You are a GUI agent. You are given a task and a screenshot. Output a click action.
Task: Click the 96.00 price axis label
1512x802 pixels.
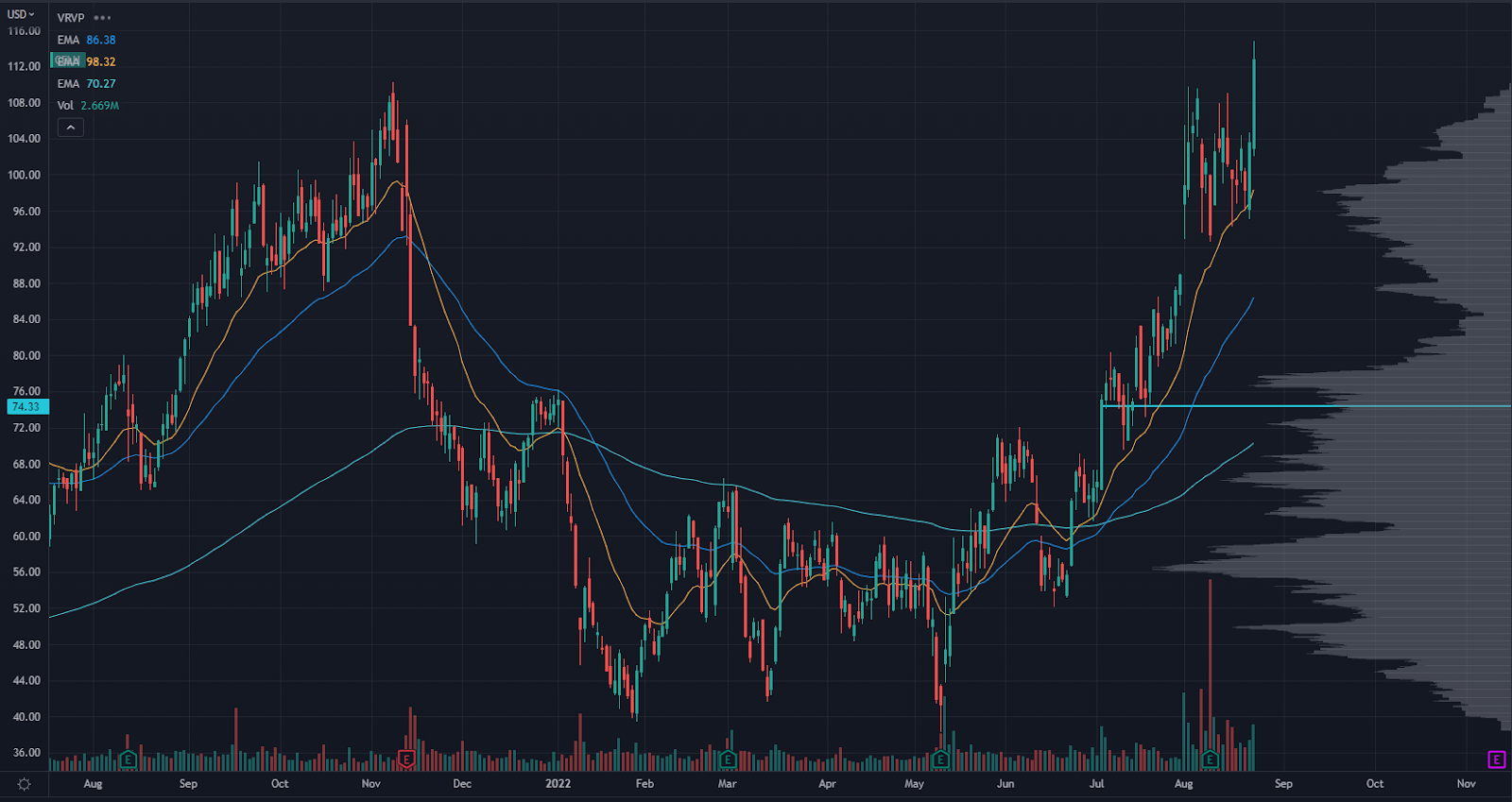coord(26,211)
